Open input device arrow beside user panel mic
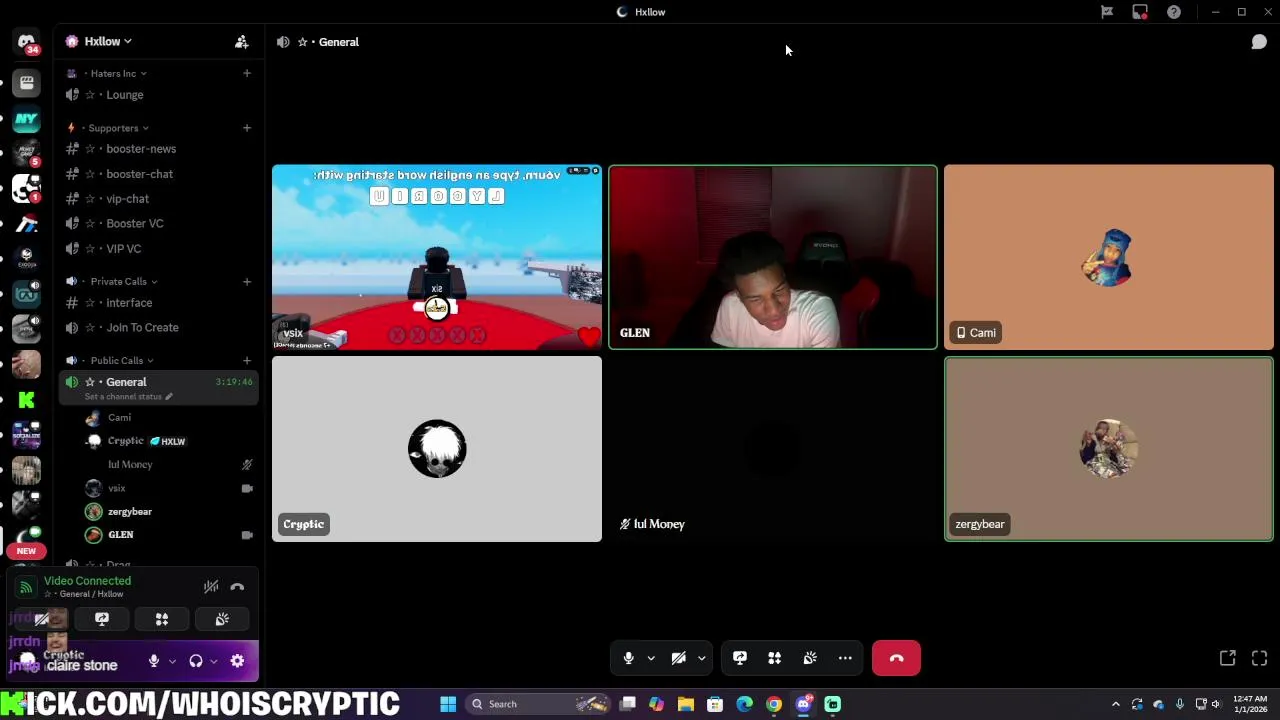The image size is (1280, 720). (x=172, y=661)
